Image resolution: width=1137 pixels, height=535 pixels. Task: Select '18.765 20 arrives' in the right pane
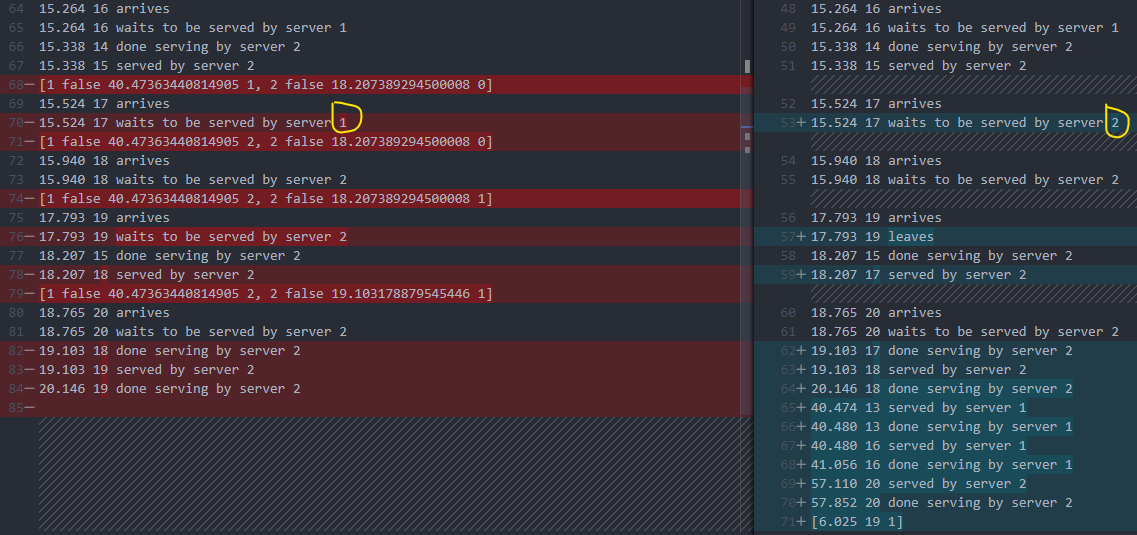point(876,312)
